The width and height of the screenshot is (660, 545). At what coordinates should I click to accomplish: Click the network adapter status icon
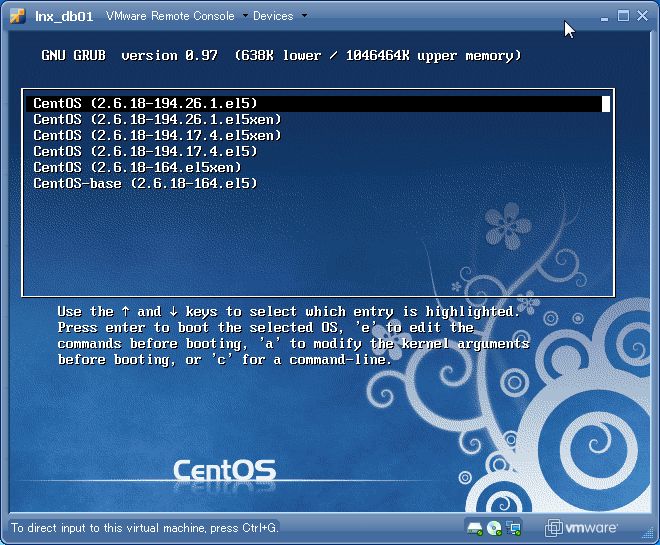514,528
